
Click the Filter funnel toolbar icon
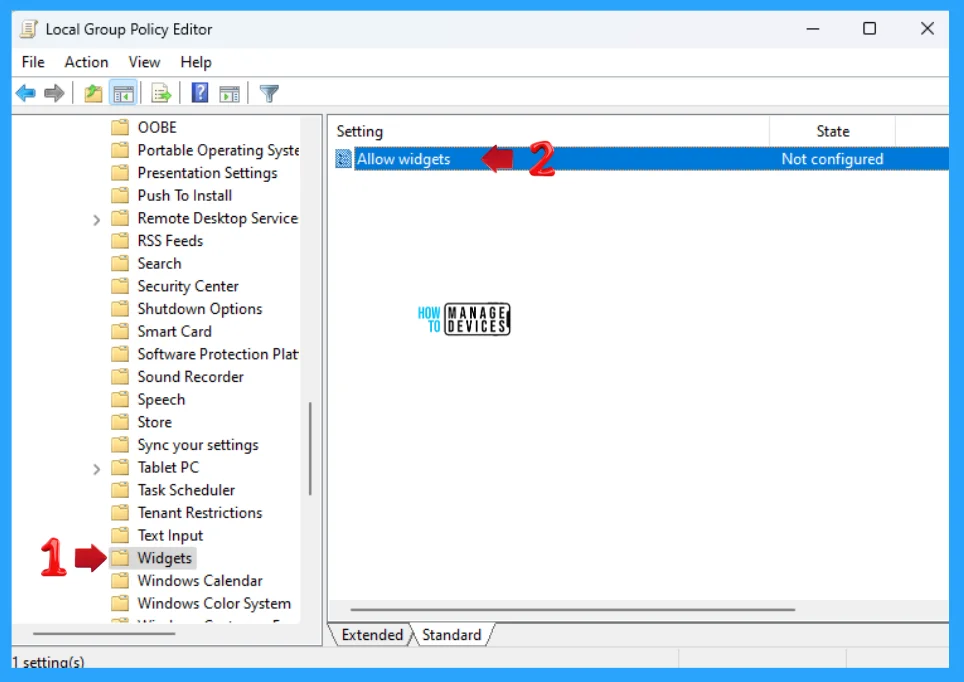coord(269,93)
